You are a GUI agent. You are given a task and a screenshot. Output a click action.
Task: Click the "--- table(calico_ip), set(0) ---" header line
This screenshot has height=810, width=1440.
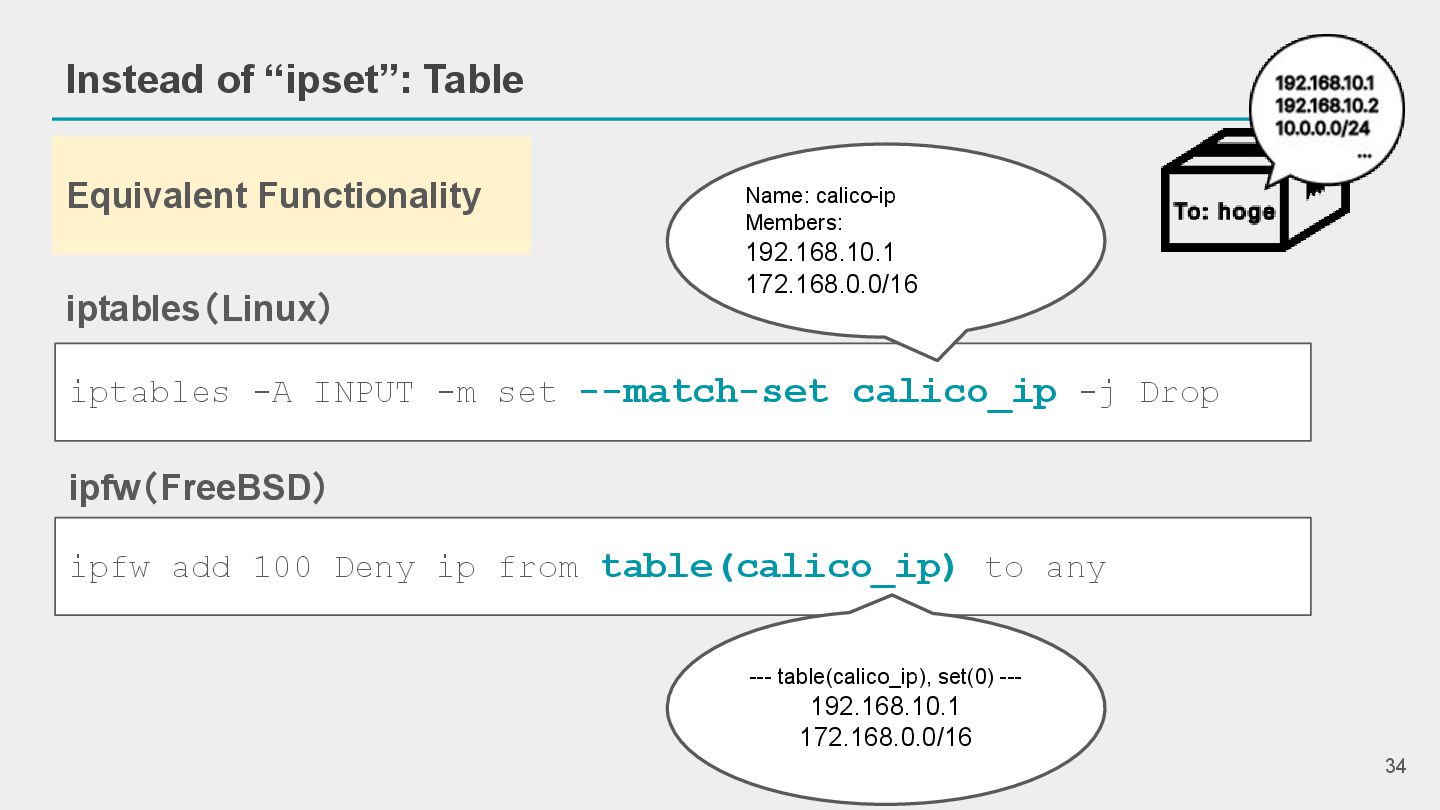point(885,677)
